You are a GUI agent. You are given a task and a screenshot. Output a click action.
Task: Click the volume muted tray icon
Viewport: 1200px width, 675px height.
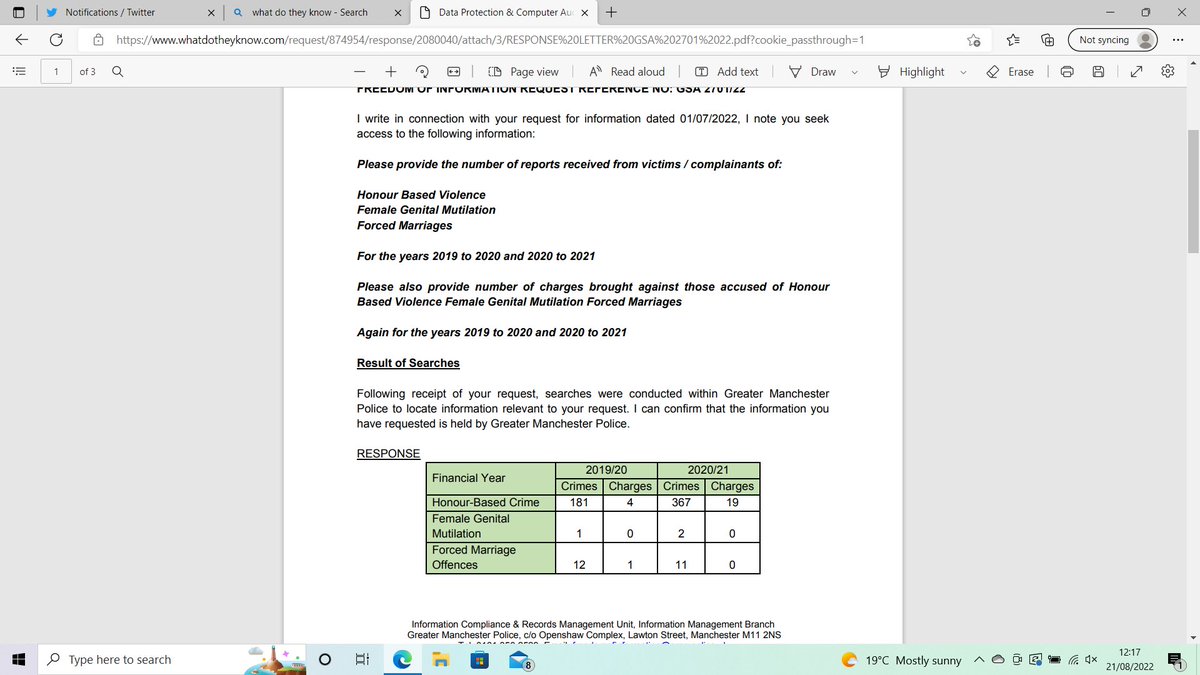(1093, 660)
